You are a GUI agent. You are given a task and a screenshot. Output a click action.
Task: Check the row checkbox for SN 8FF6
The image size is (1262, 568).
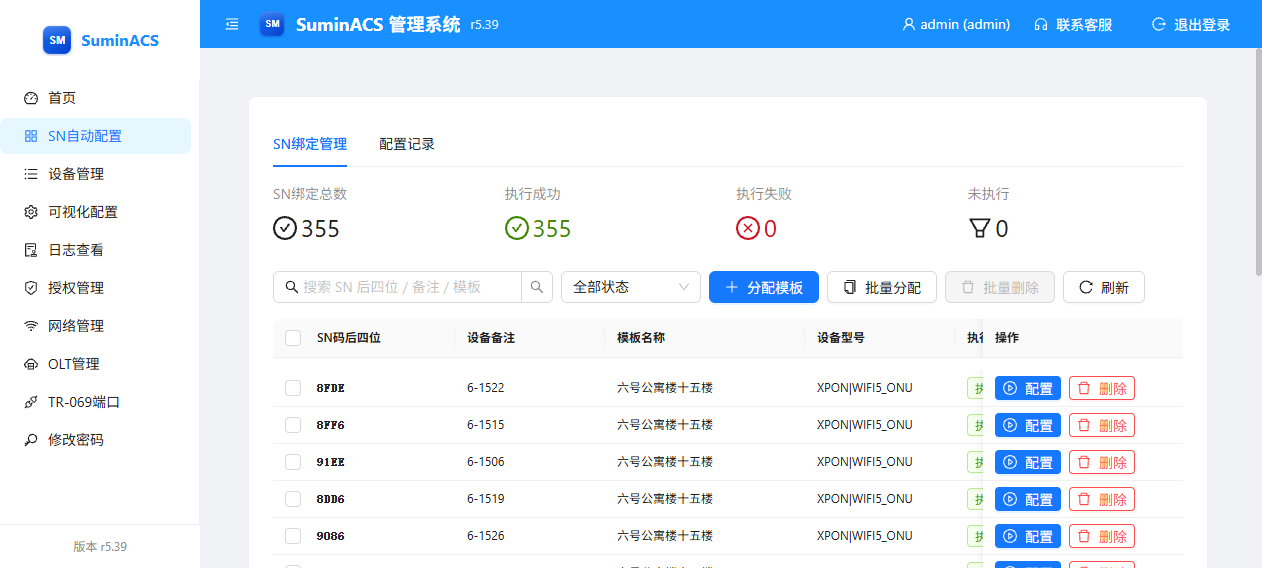click(x=293, y=425)
